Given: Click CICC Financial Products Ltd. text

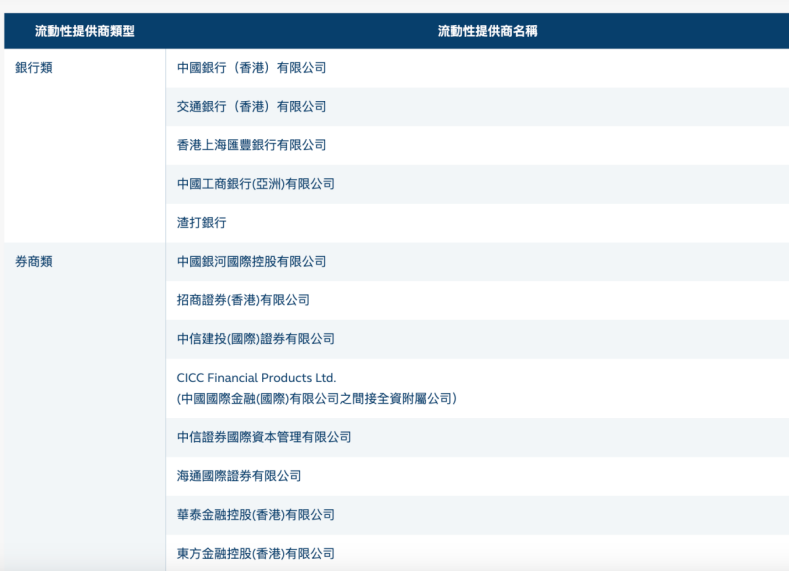Looking at the screenshot, I should pyautogui.click(x=256, y=378).
